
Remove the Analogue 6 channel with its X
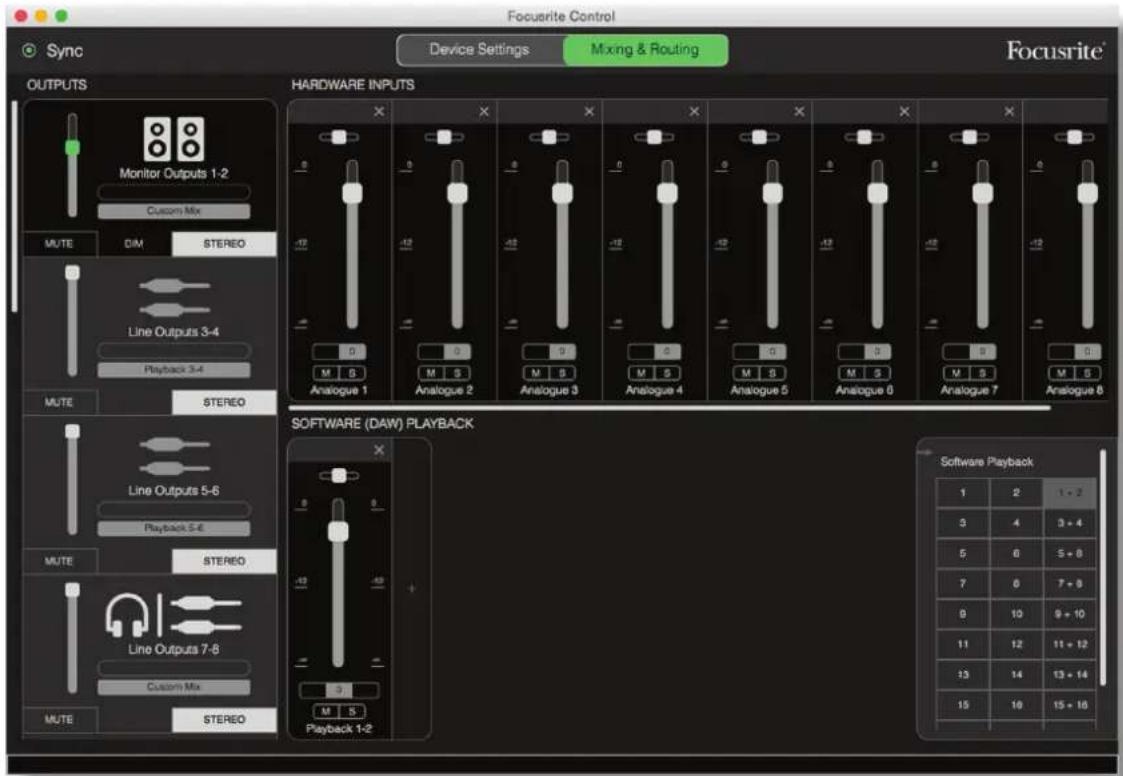[905, 111]
